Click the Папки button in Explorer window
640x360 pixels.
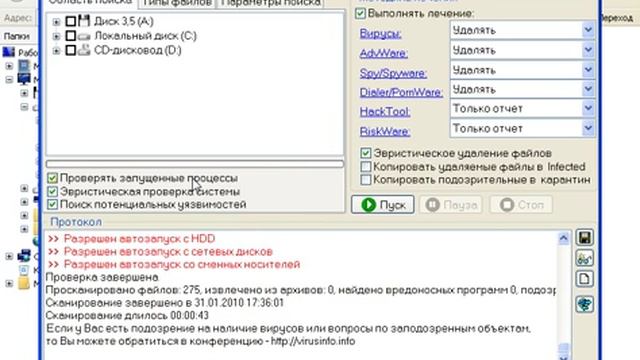[17, 36]
